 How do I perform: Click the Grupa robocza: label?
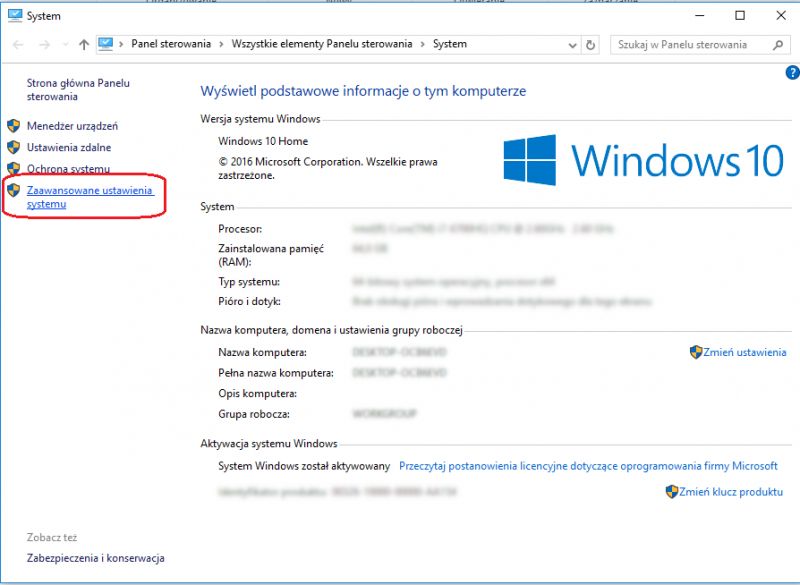(254, 414)
